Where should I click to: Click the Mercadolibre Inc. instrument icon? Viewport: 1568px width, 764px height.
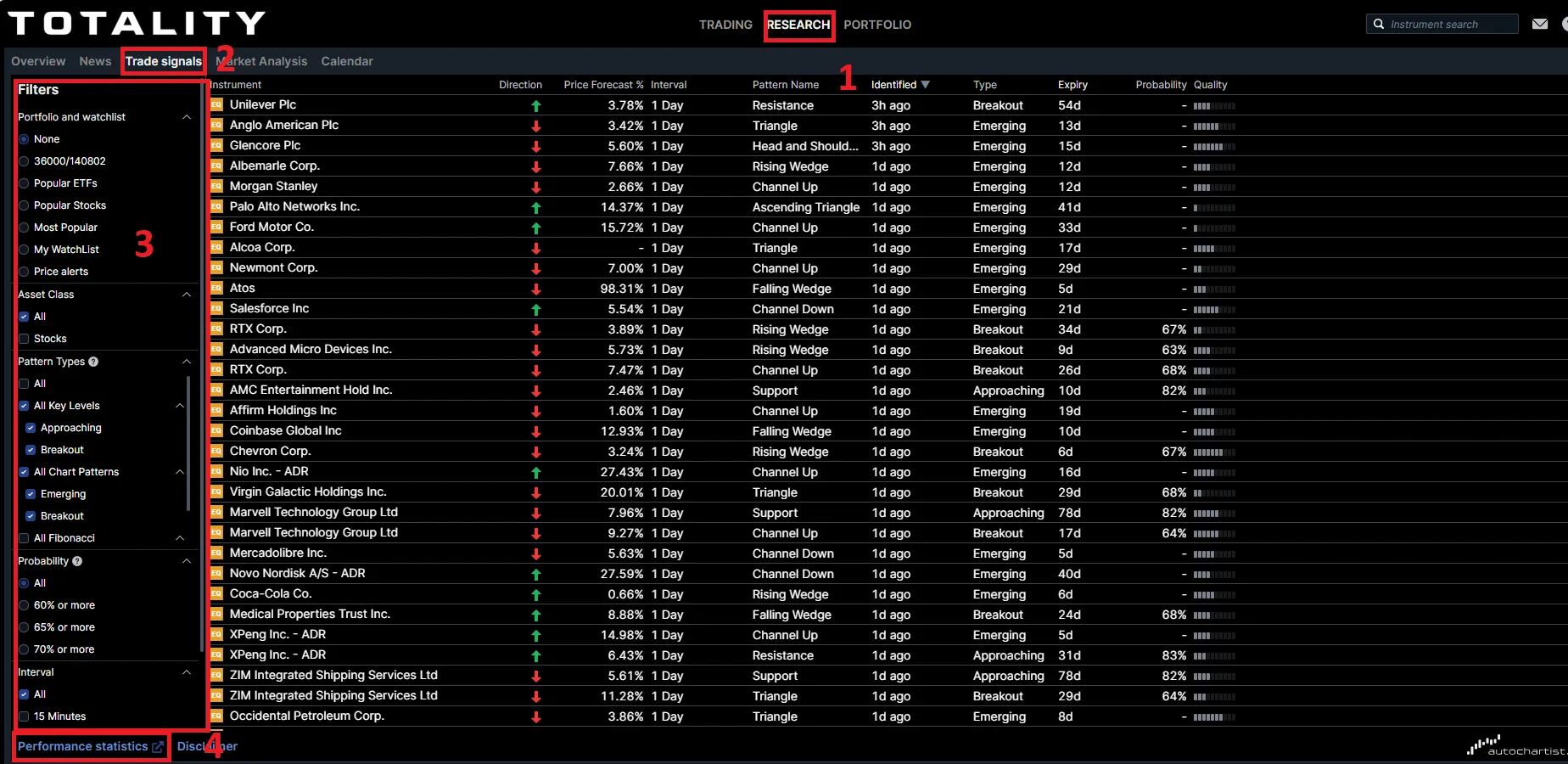(216, 553)
